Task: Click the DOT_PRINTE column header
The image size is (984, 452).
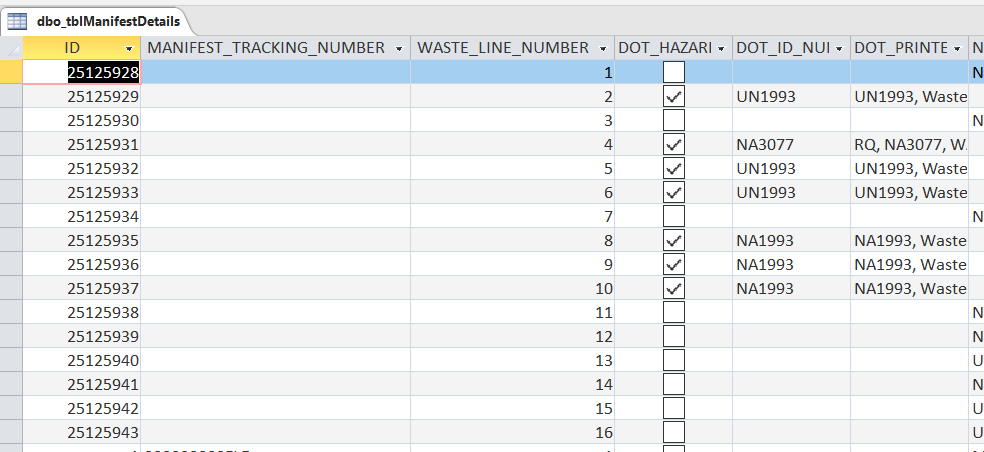Action: [x=900, y=48]
